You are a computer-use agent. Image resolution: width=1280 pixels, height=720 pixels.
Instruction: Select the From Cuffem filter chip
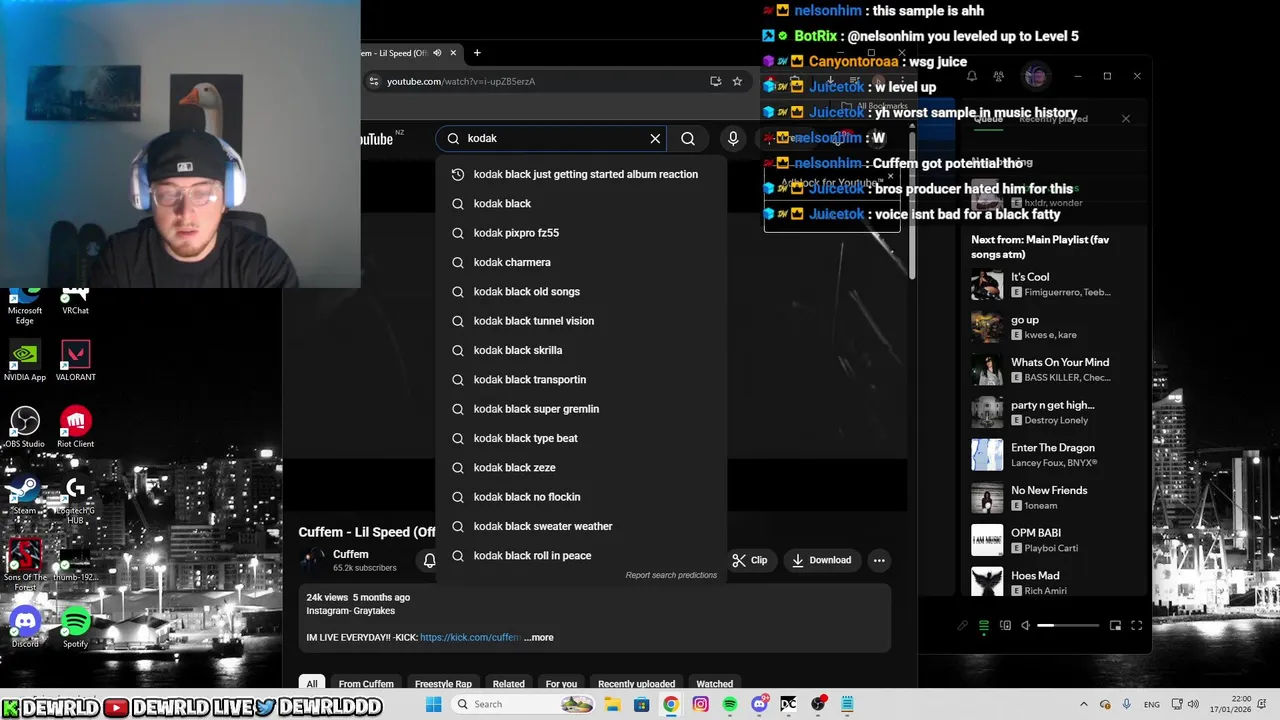pos(366,684)
